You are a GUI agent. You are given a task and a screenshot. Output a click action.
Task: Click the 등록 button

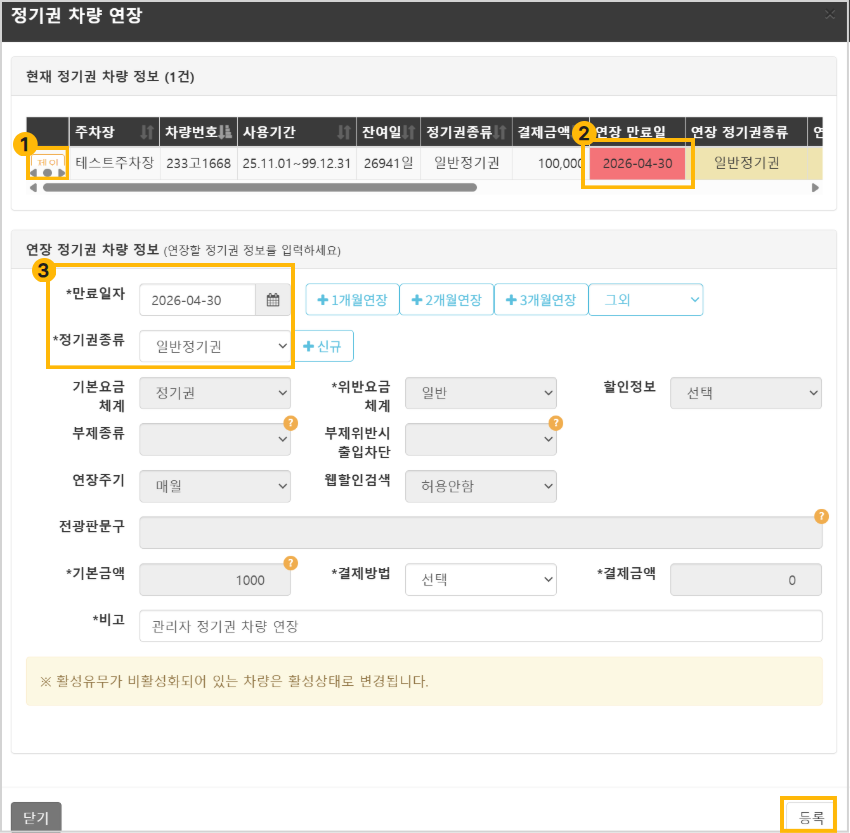coord(812,817)
